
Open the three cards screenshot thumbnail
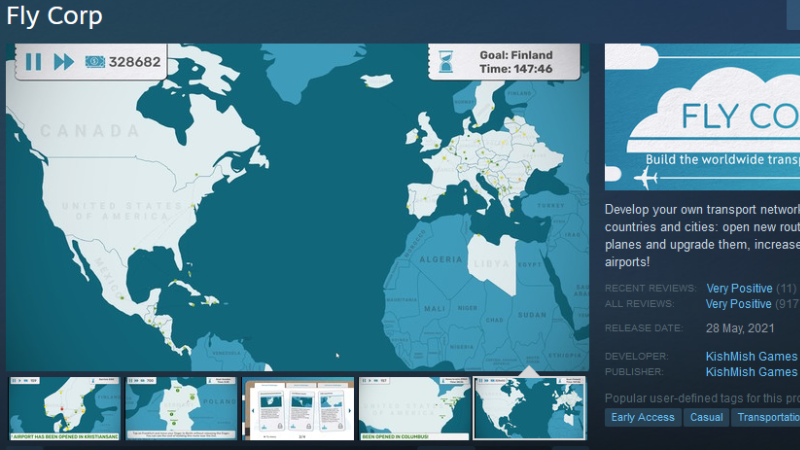point(298,408)
